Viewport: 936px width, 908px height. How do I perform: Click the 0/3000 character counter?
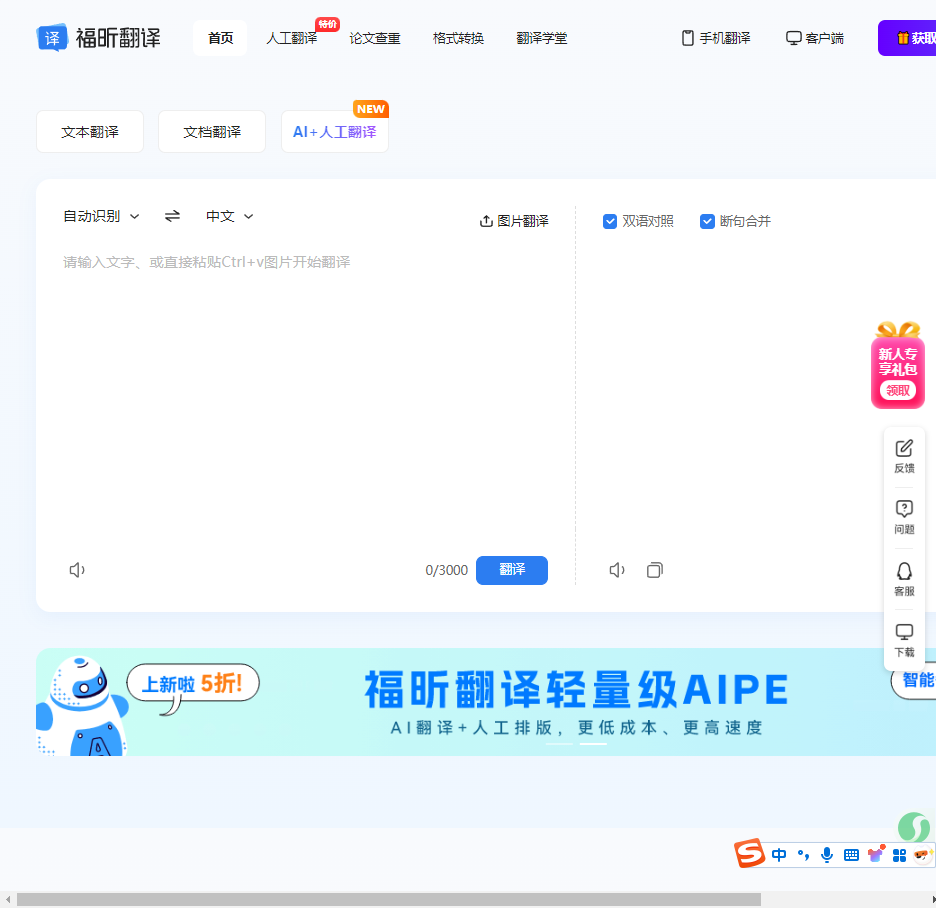point(447,570)
